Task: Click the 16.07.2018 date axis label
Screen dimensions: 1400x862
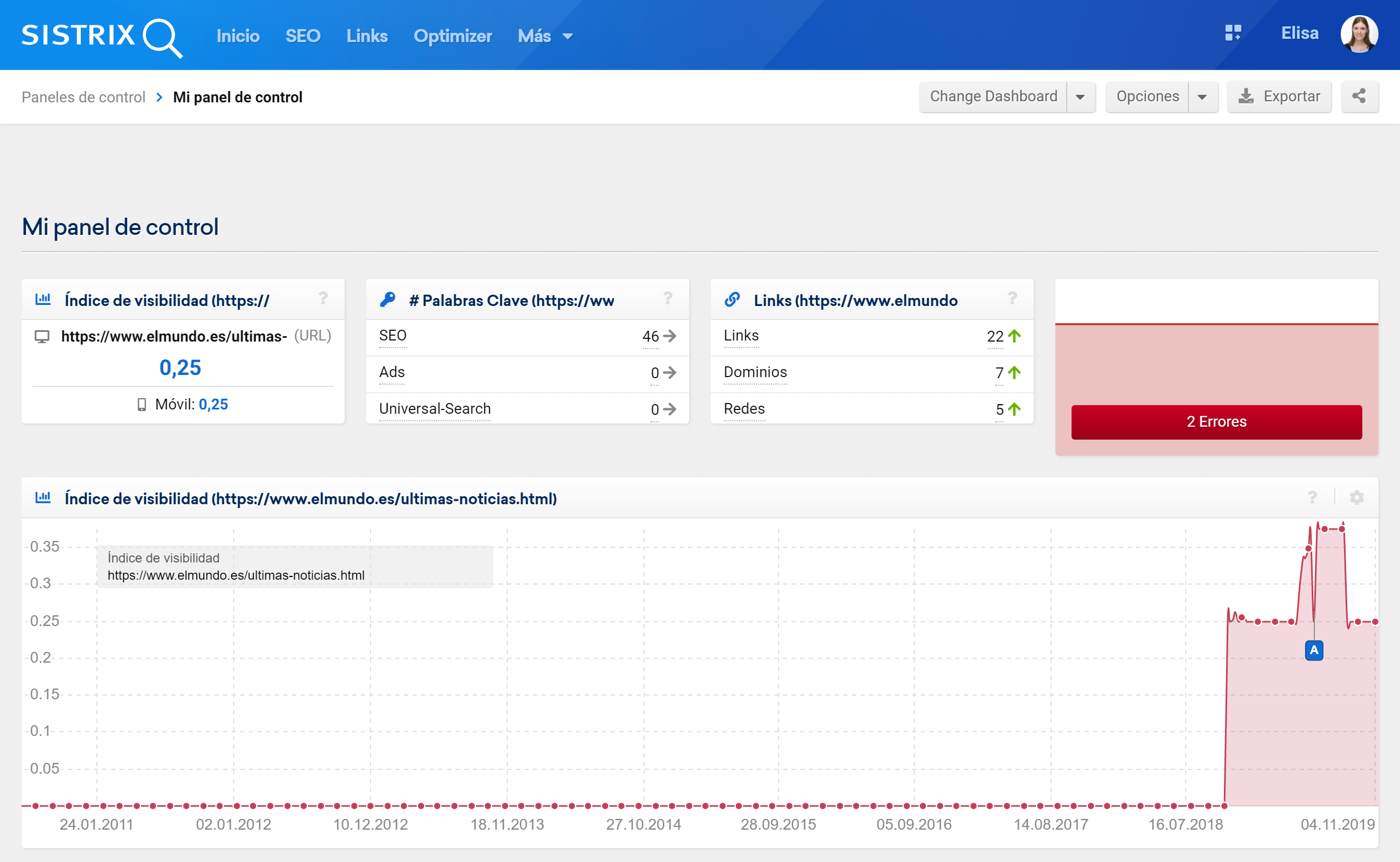Action: click(1185, 824)
